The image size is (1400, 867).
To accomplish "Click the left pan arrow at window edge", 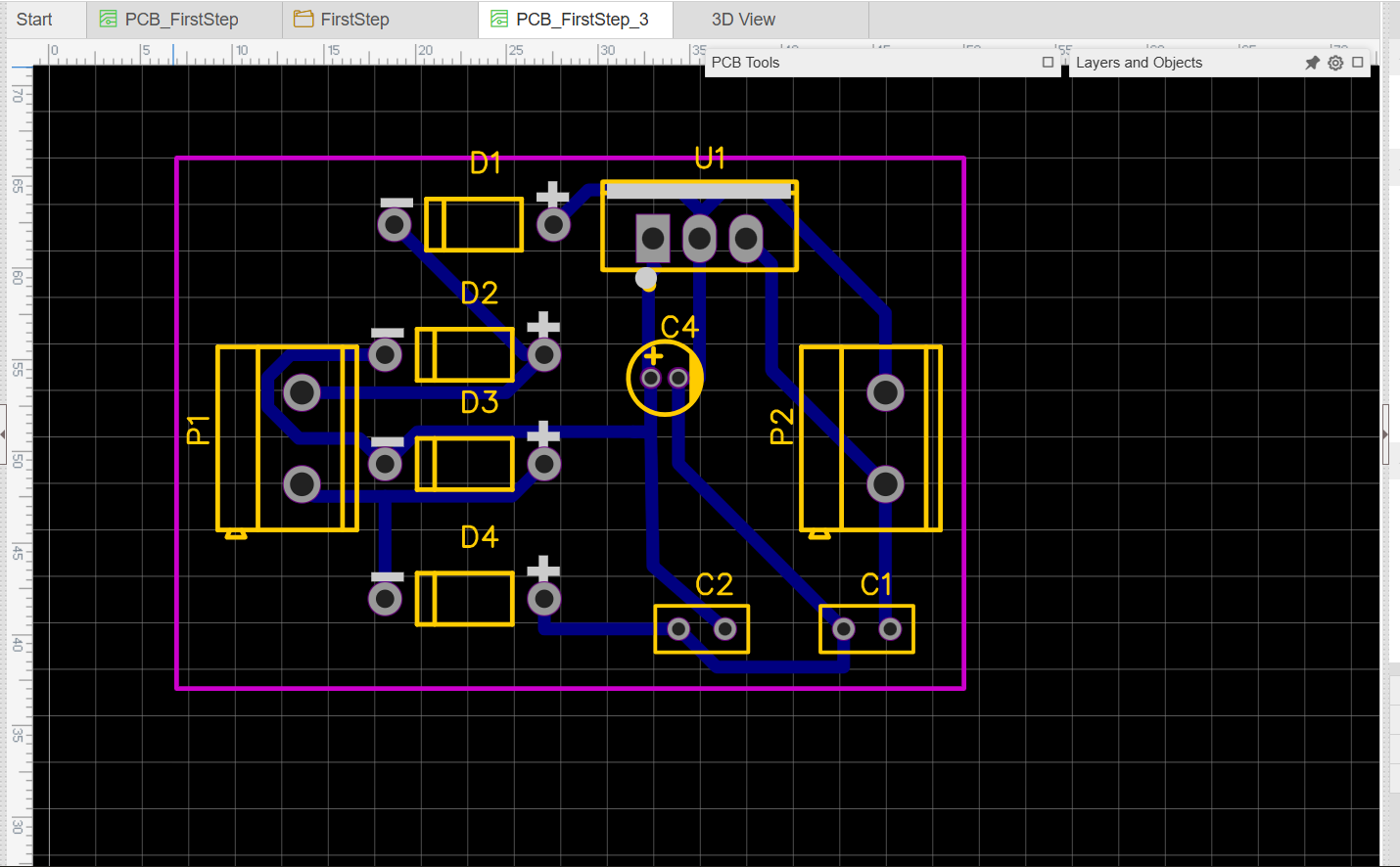I will coord(5,435).
